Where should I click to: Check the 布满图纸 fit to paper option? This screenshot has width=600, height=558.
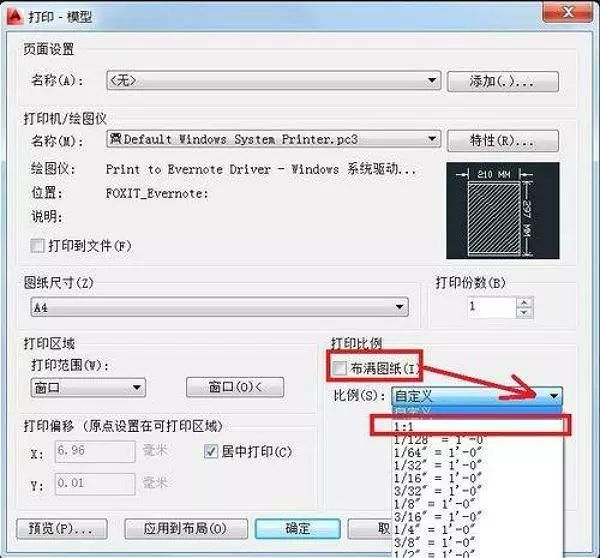pyautogui.click(x=339, y=368)
